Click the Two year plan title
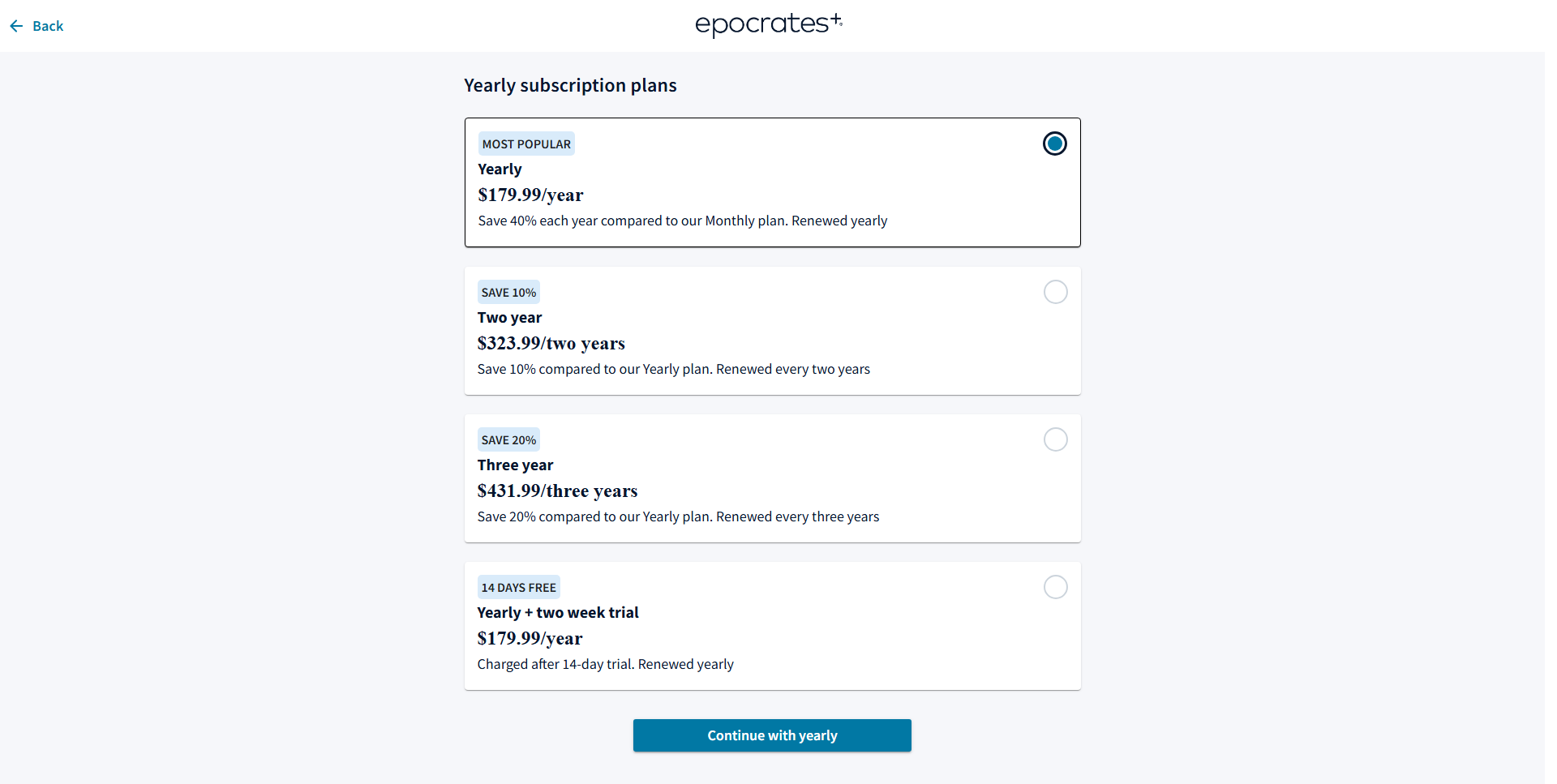1557x784 pixels. coord(509,318)
